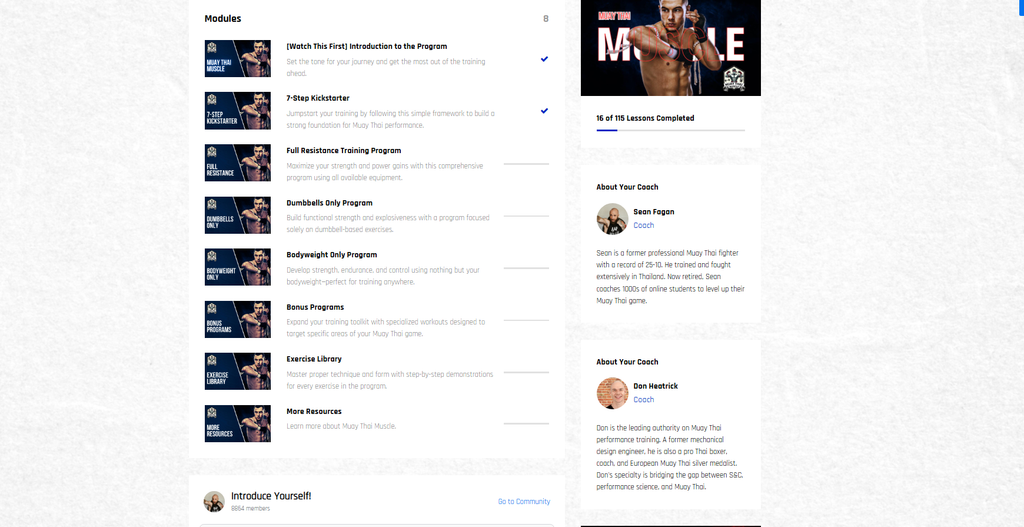Screen dimensions: 1024x527
Task: Open Introduction to the Program module thumbnail
Action: click(238, 58)
